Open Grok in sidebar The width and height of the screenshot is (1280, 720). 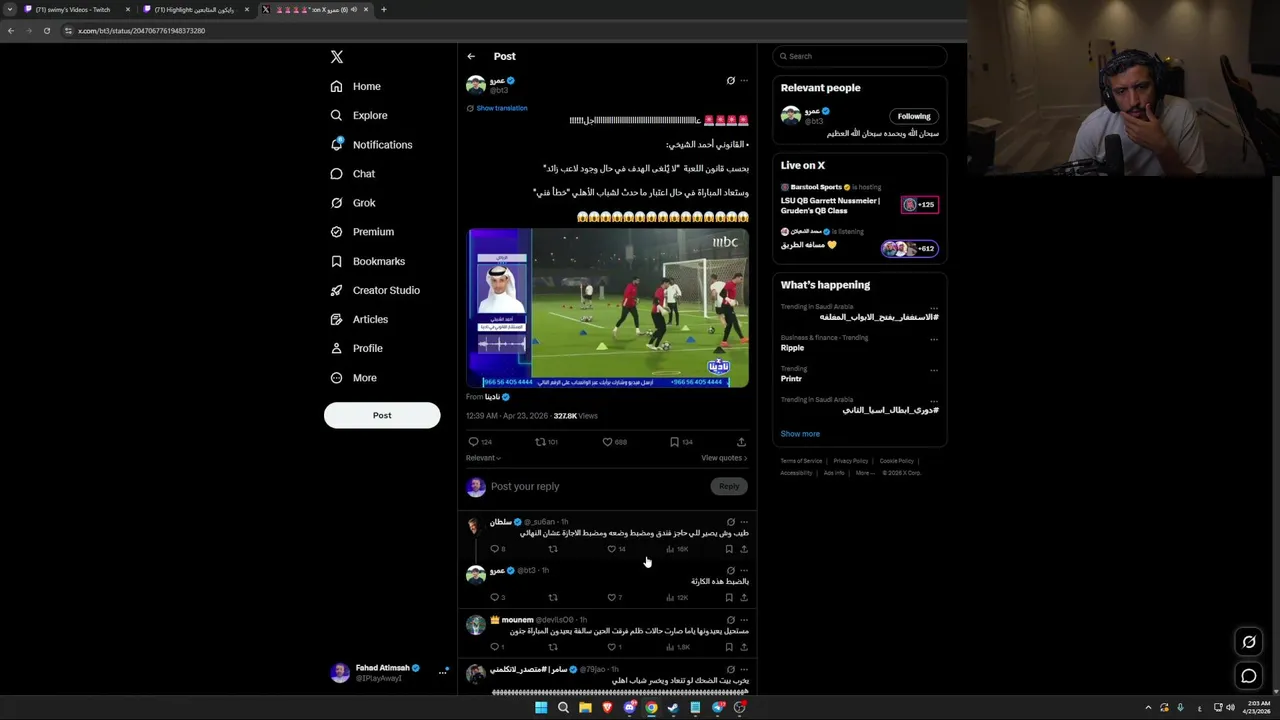(352, 203)
